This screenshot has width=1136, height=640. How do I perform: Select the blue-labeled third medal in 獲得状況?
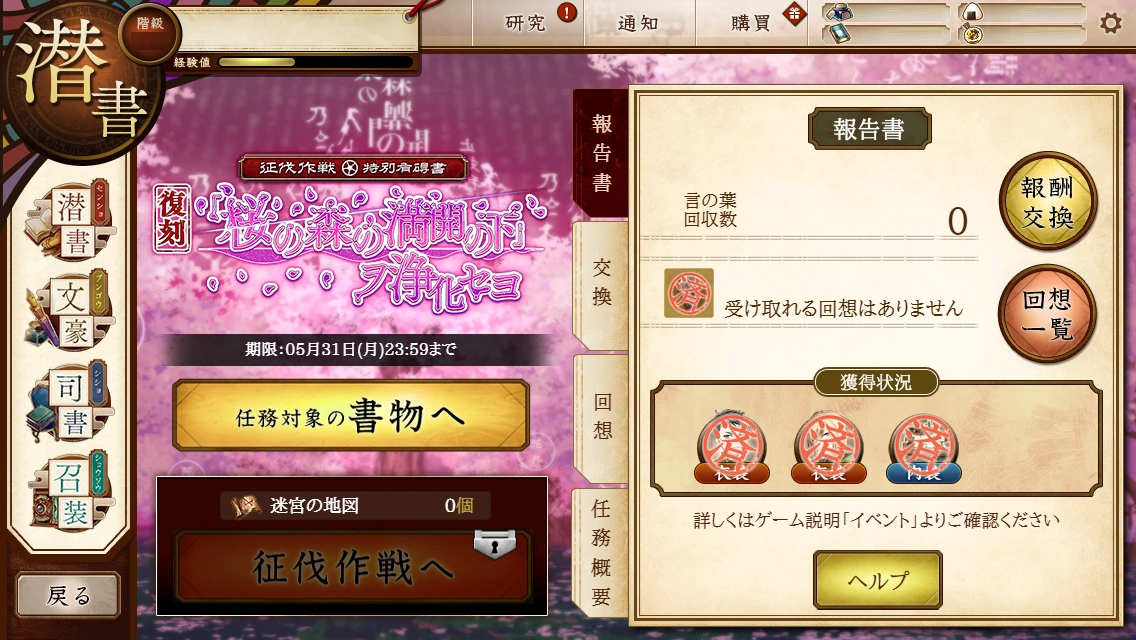click(924, 446)
